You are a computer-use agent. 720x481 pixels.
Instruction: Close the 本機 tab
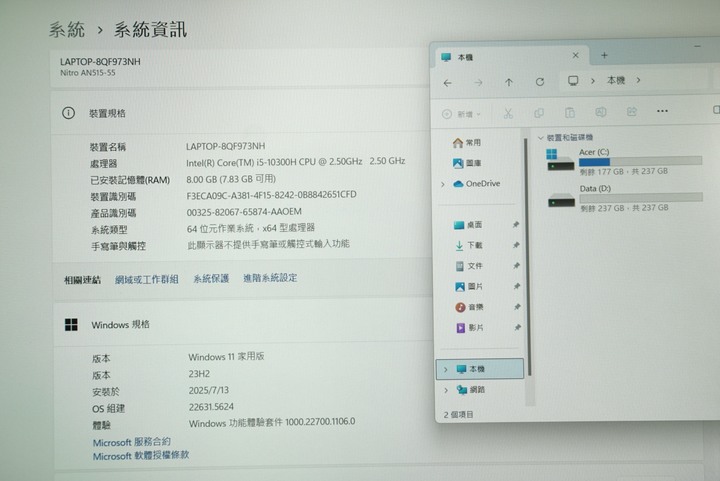point(575,55)
